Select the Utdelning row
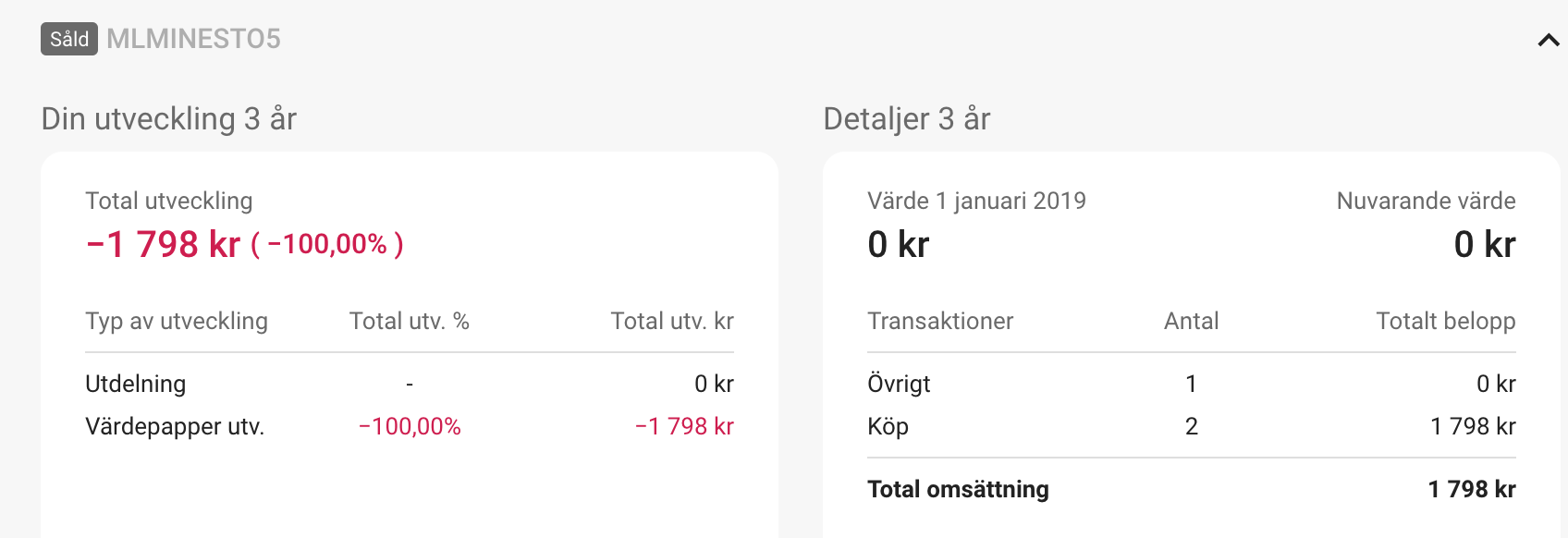Viewport: 1568px width, 538px height. 410,384
